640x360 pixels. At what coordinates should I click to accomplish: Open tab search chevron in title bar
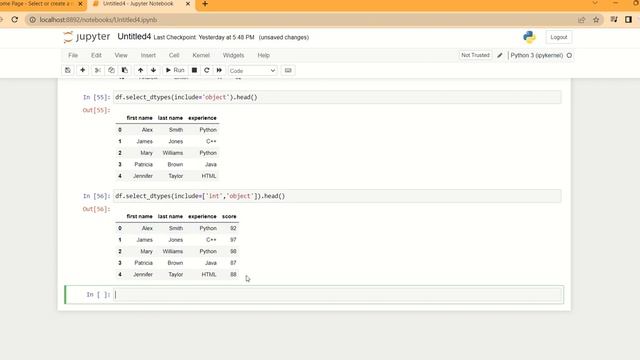tap(595, 3)
